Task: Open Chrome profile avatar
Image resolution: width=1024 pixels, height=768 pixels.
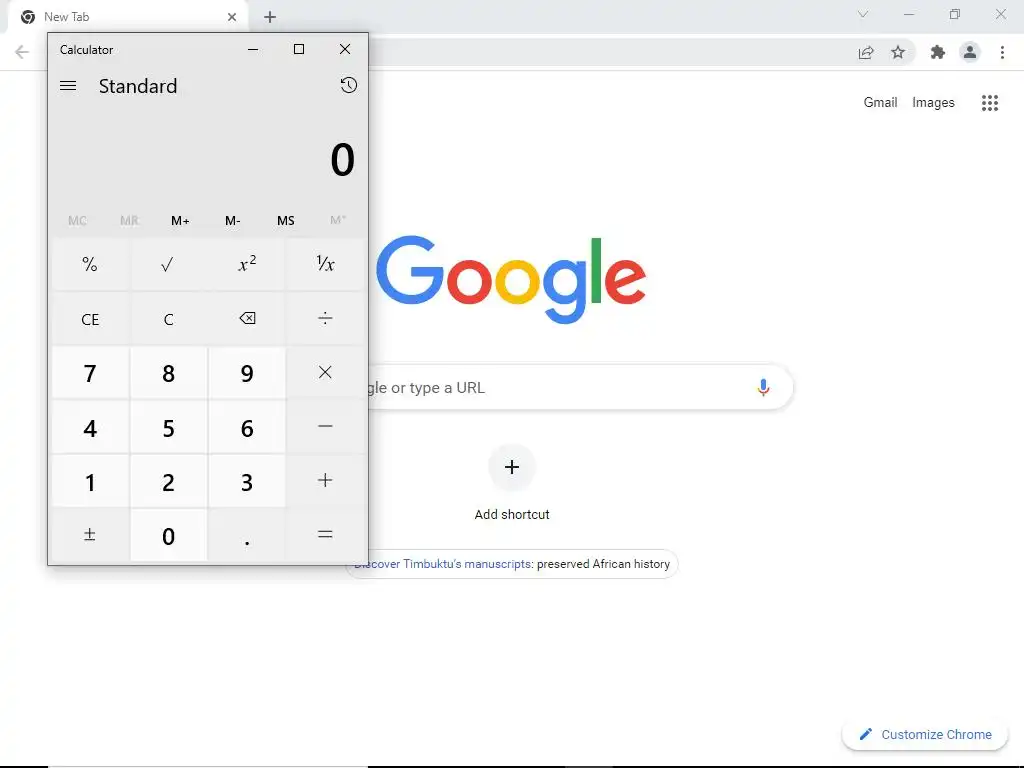Action: point(970,52)
